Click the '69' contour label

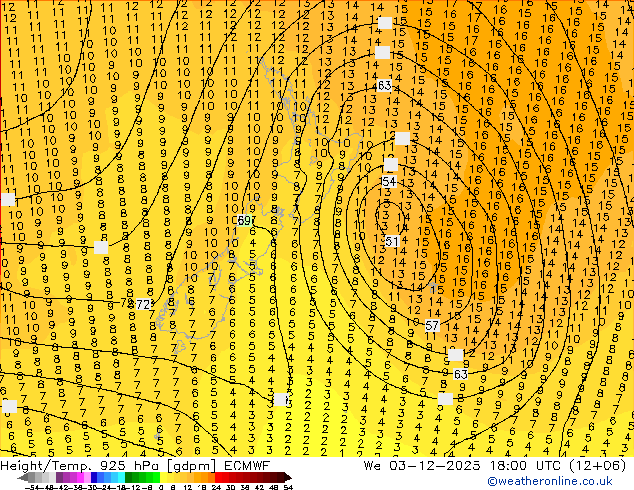coord(244,220)
